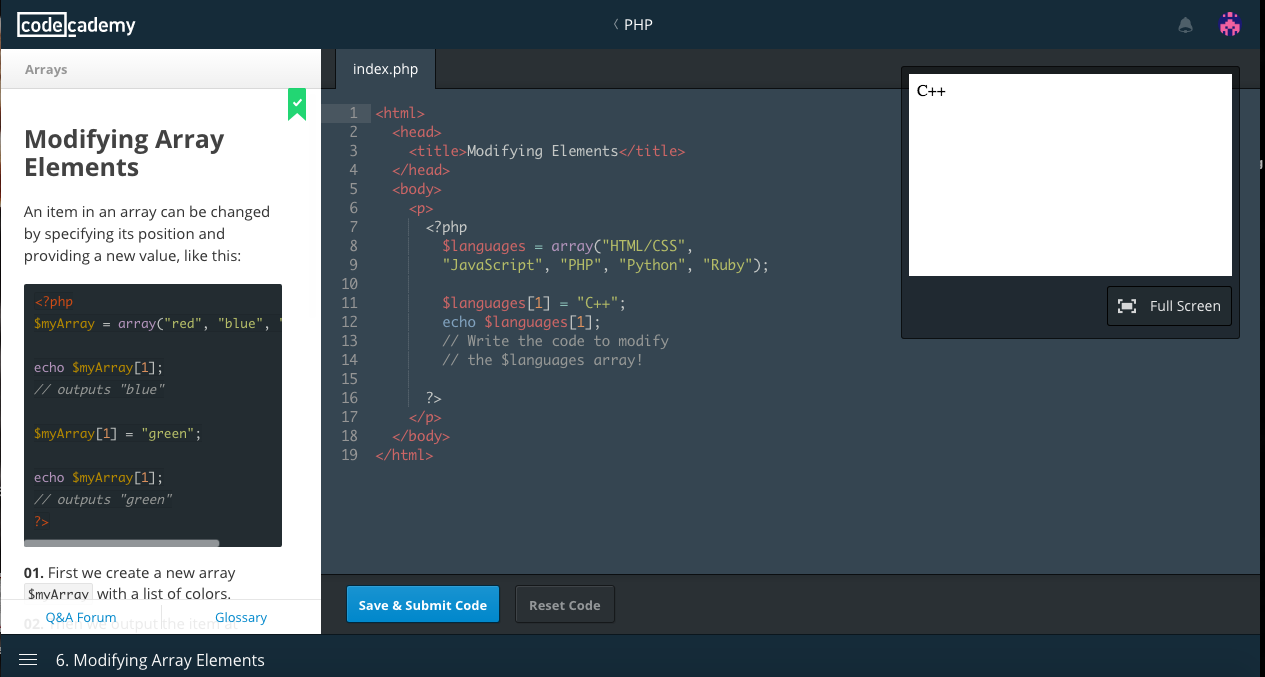Click the 6. Modifying Array Elements title

coord(160,660)
